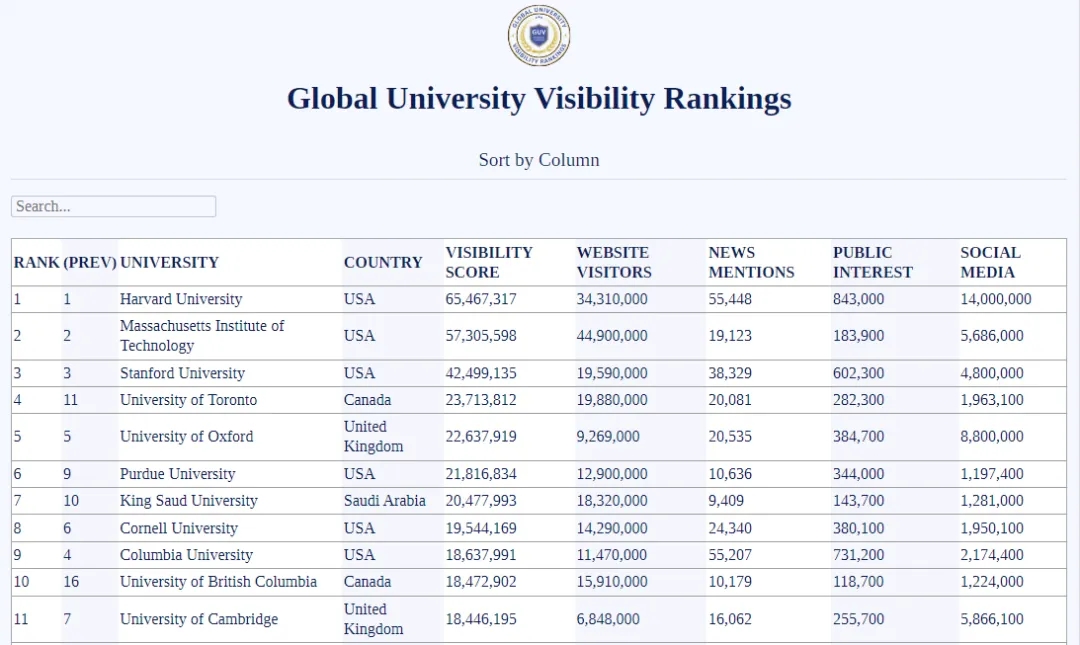Sort by UNIVERSITY column header
The width and height of the screenshot is (1080, 645).
pos(169,262)
